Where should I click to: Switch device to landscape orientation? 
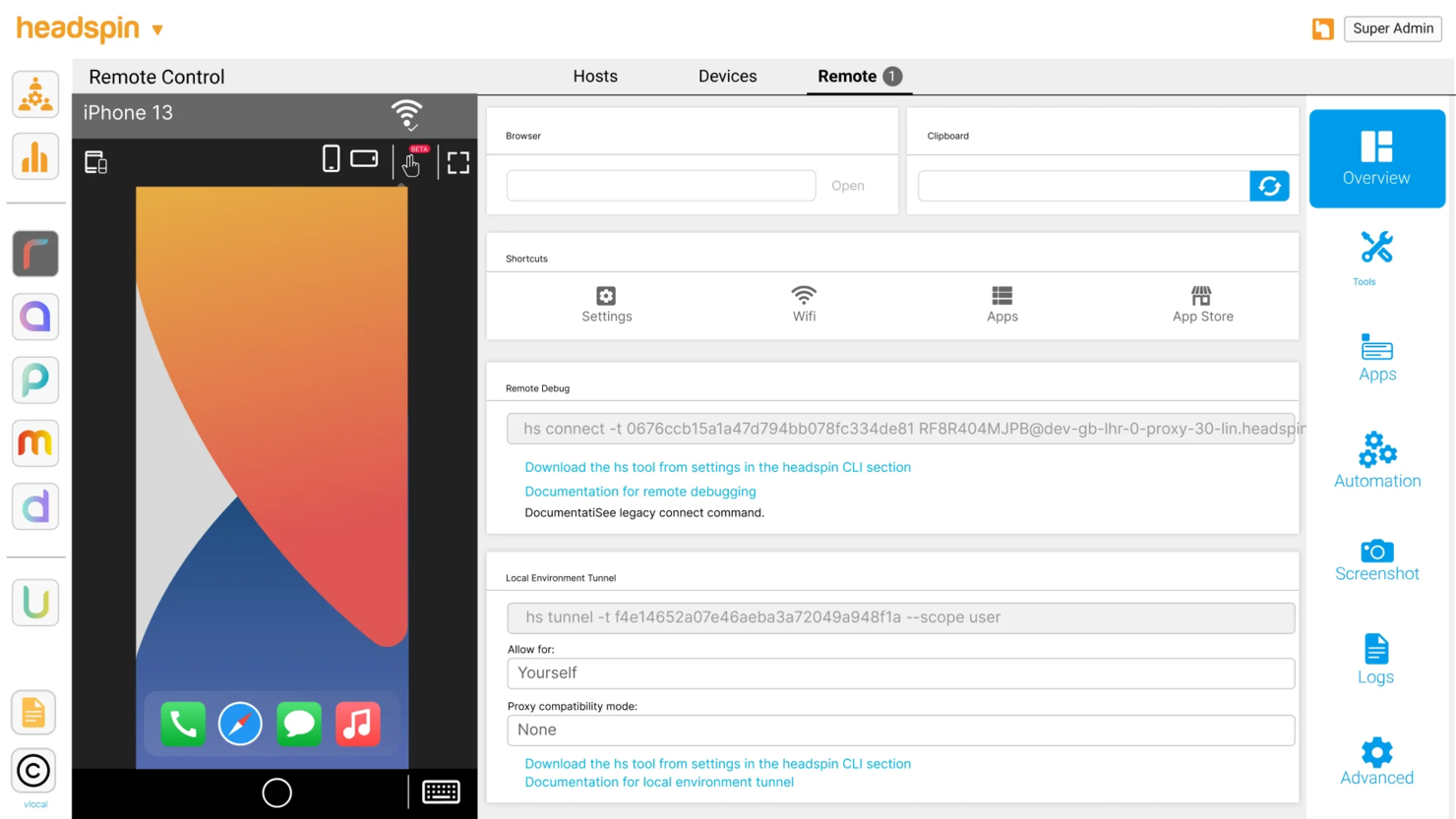click(364, 158)
